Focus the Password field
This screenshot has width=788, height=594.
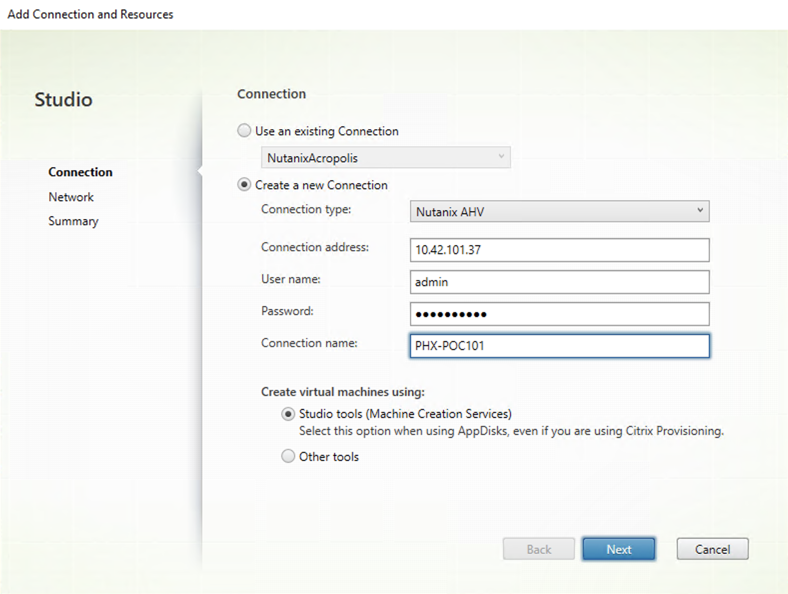tap(559, 314)
